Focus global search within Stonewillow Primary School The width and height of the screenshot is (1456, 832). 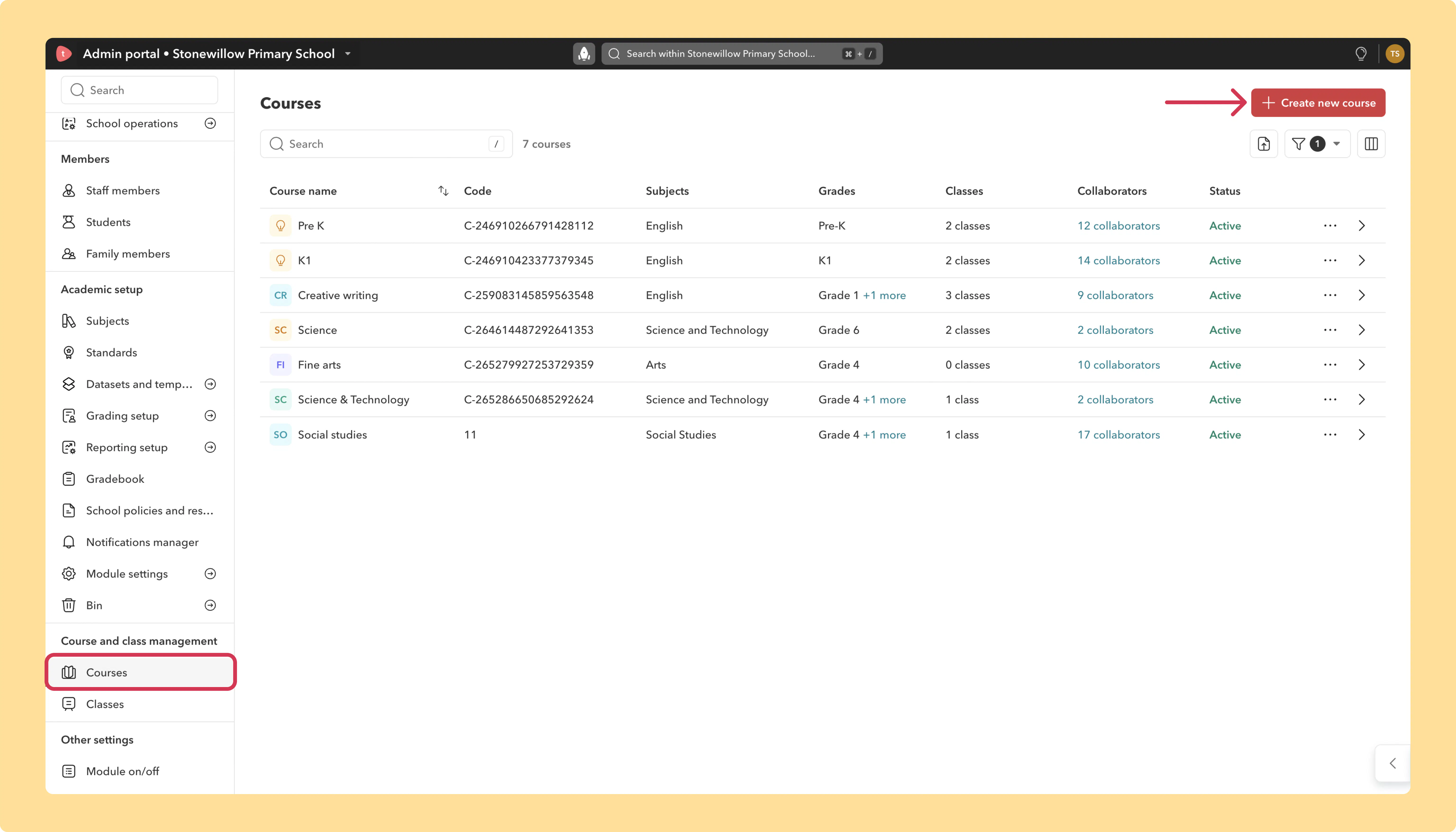point(742,54)
